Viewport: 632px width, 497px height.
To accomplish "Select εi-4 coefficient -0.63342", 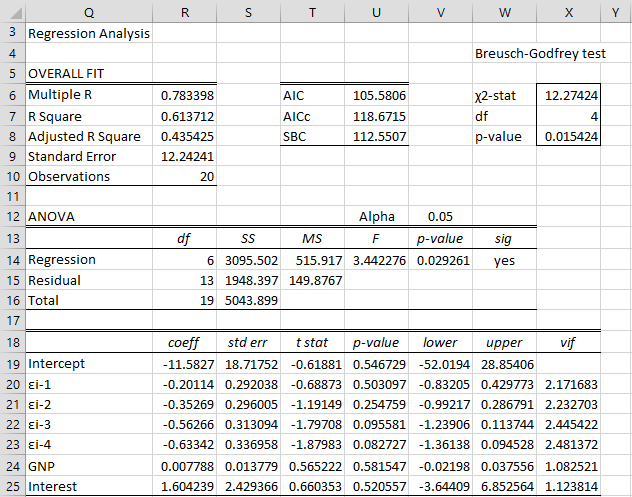I will point(185,445).
